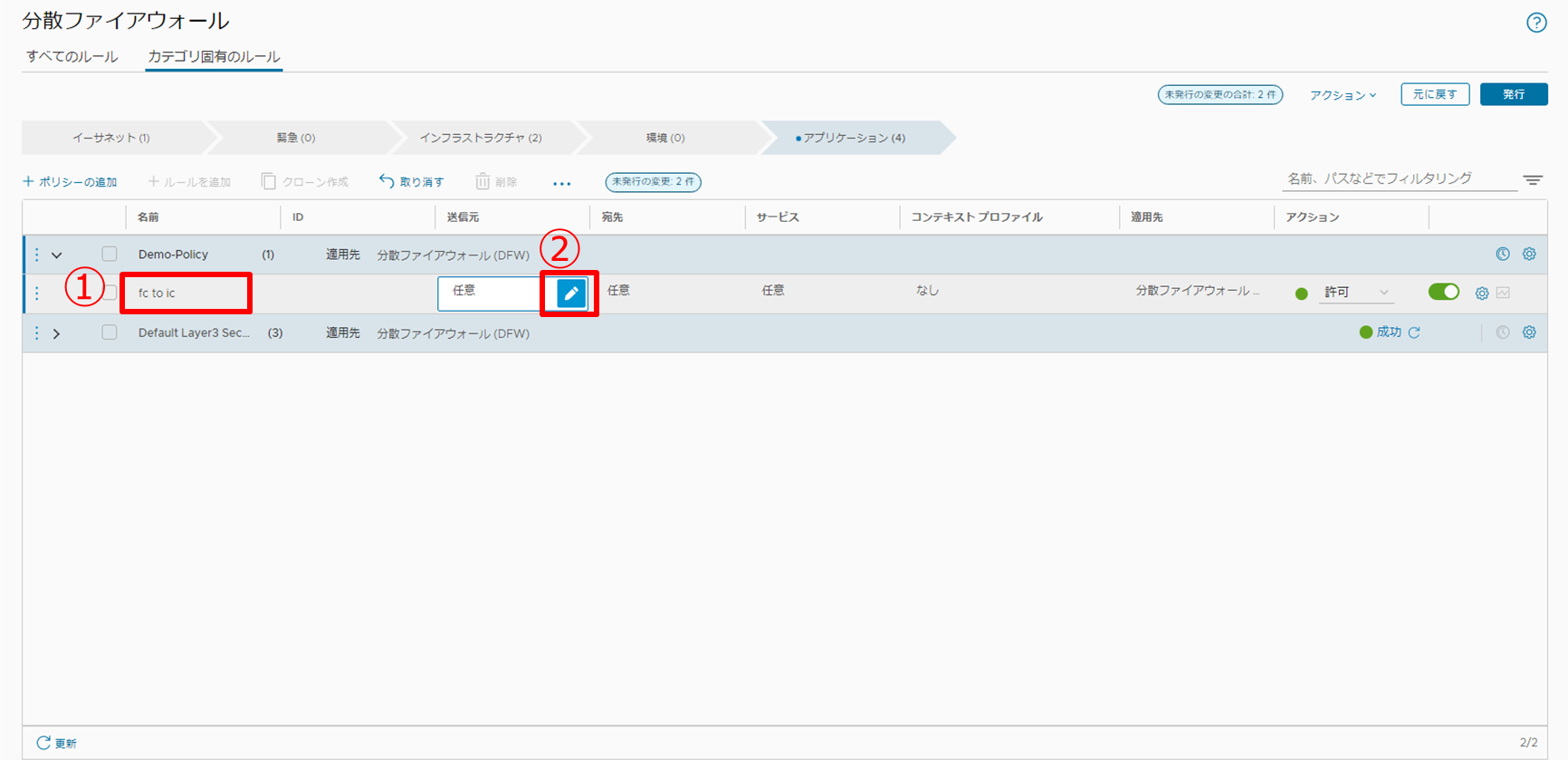Open the three-dot more actions menu
Screen dimensions: 1568x760
tap(561, 183)
